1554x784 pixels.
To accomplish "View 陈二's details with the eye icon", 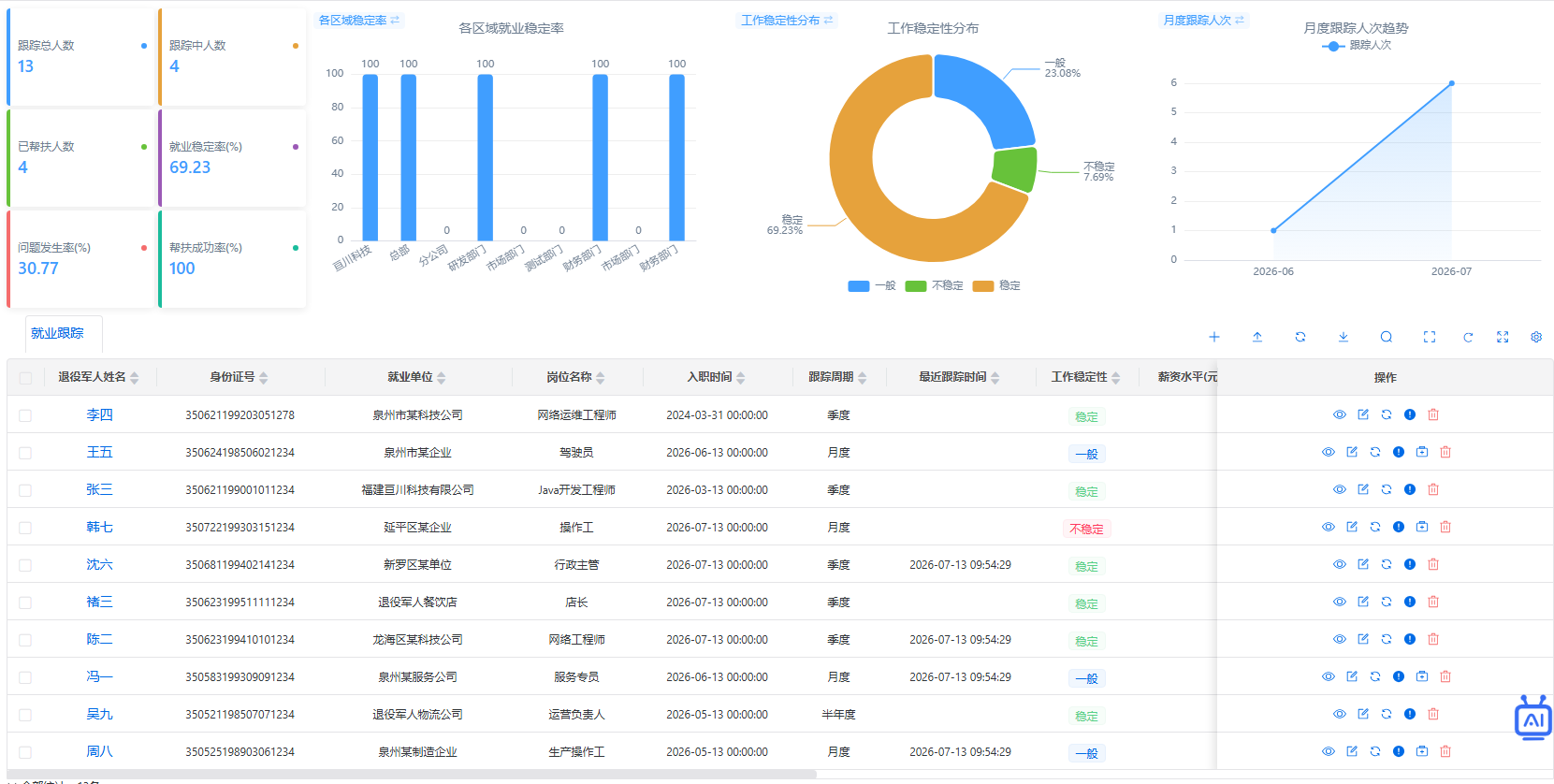I will point(1339,639).
